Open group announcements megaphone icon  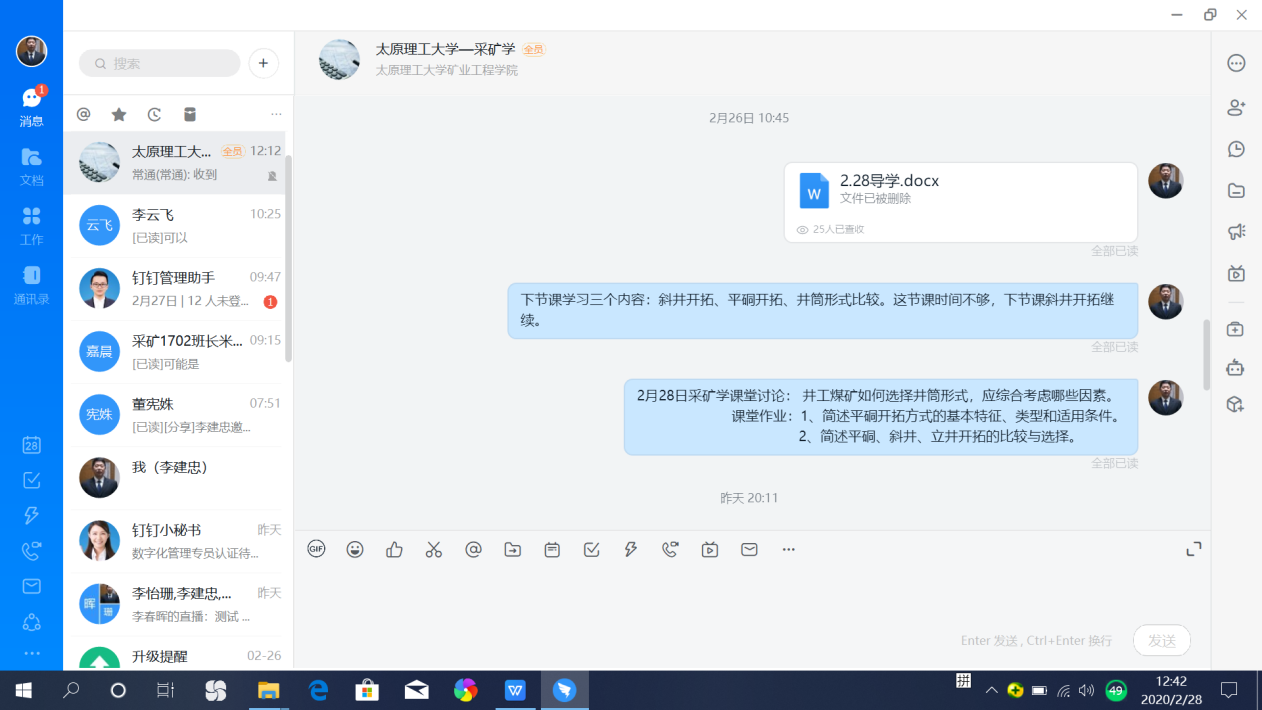click(1236, 232)
